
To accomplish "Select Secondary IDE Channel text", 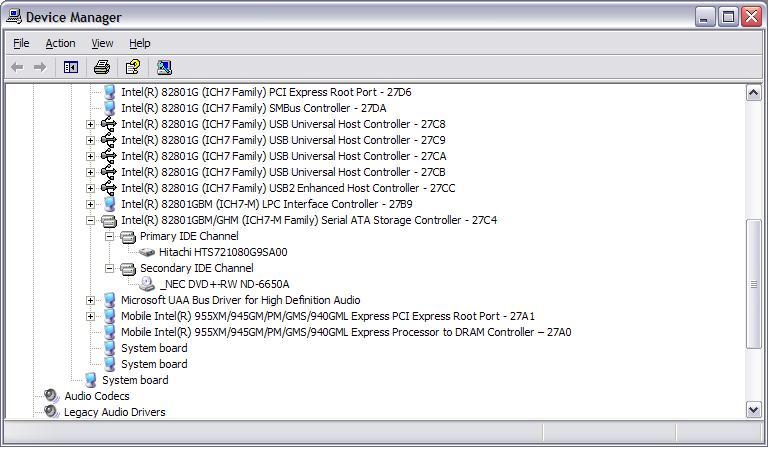I will (x=197, y=268).
